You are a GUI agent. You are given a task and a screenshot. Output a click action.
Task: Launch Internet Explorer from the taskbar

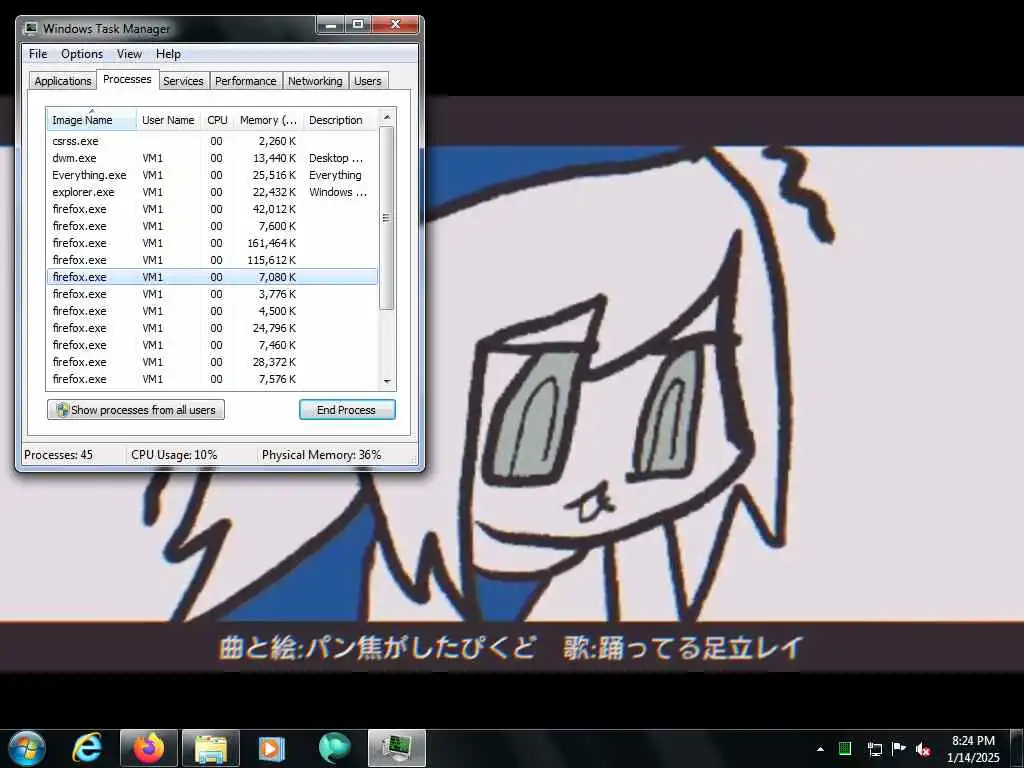click(88, 748)
